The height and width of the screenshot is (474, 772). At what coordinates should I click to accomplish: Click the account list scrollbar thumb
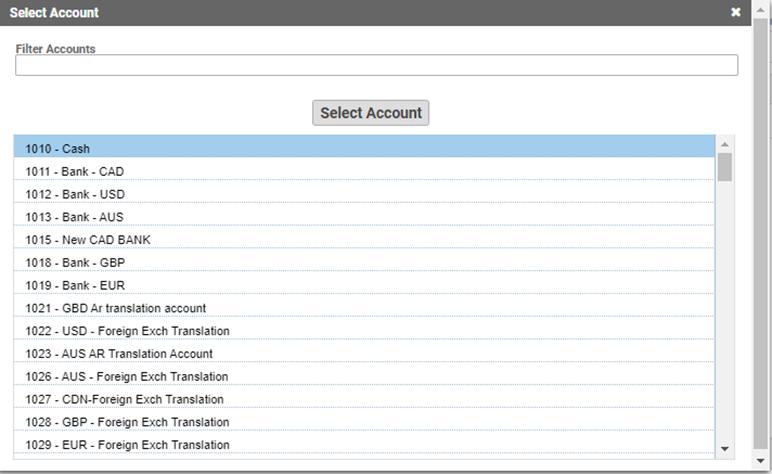coord(725,167)
